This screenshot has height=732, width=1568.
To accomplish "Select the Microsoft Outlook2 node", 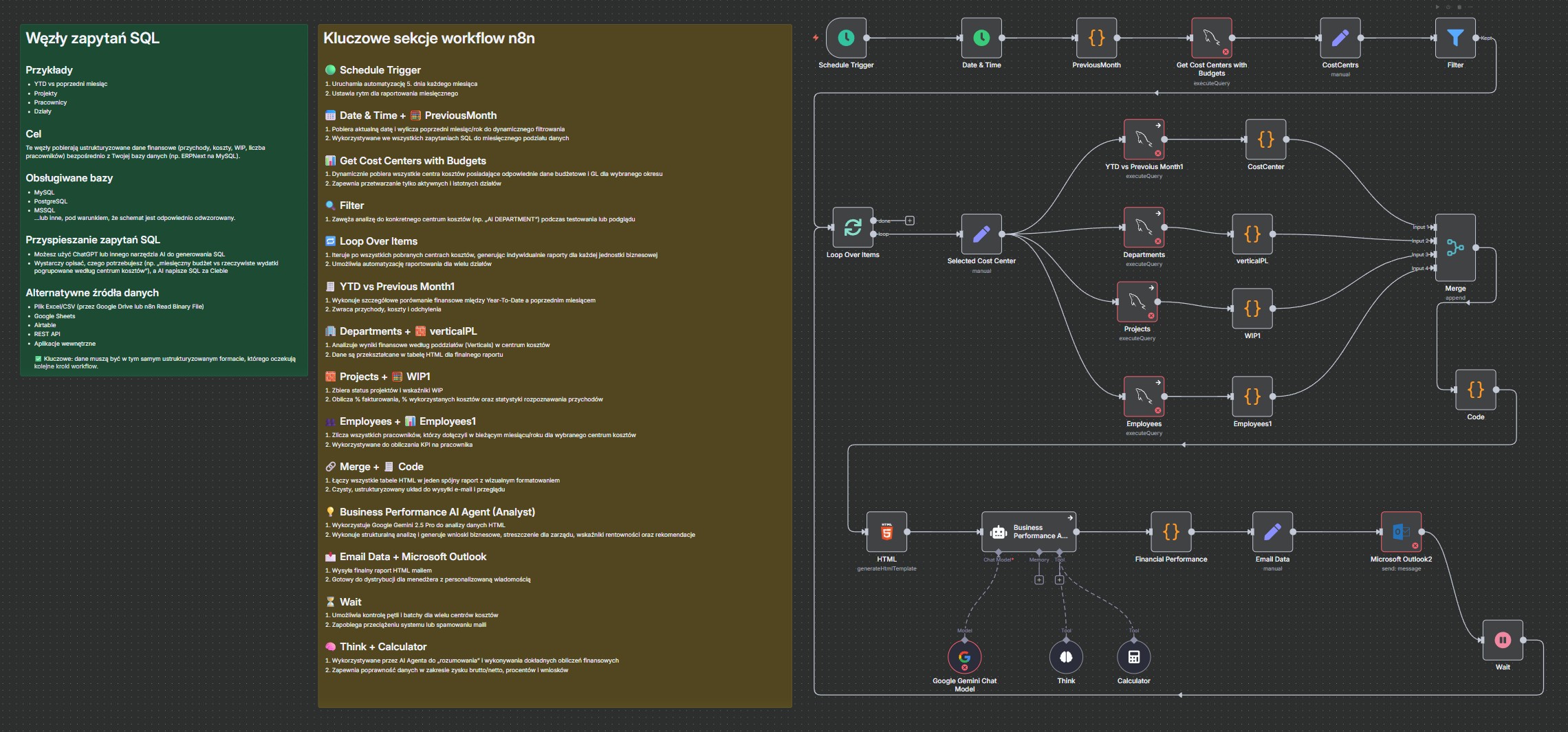I will coord(1401,532).
